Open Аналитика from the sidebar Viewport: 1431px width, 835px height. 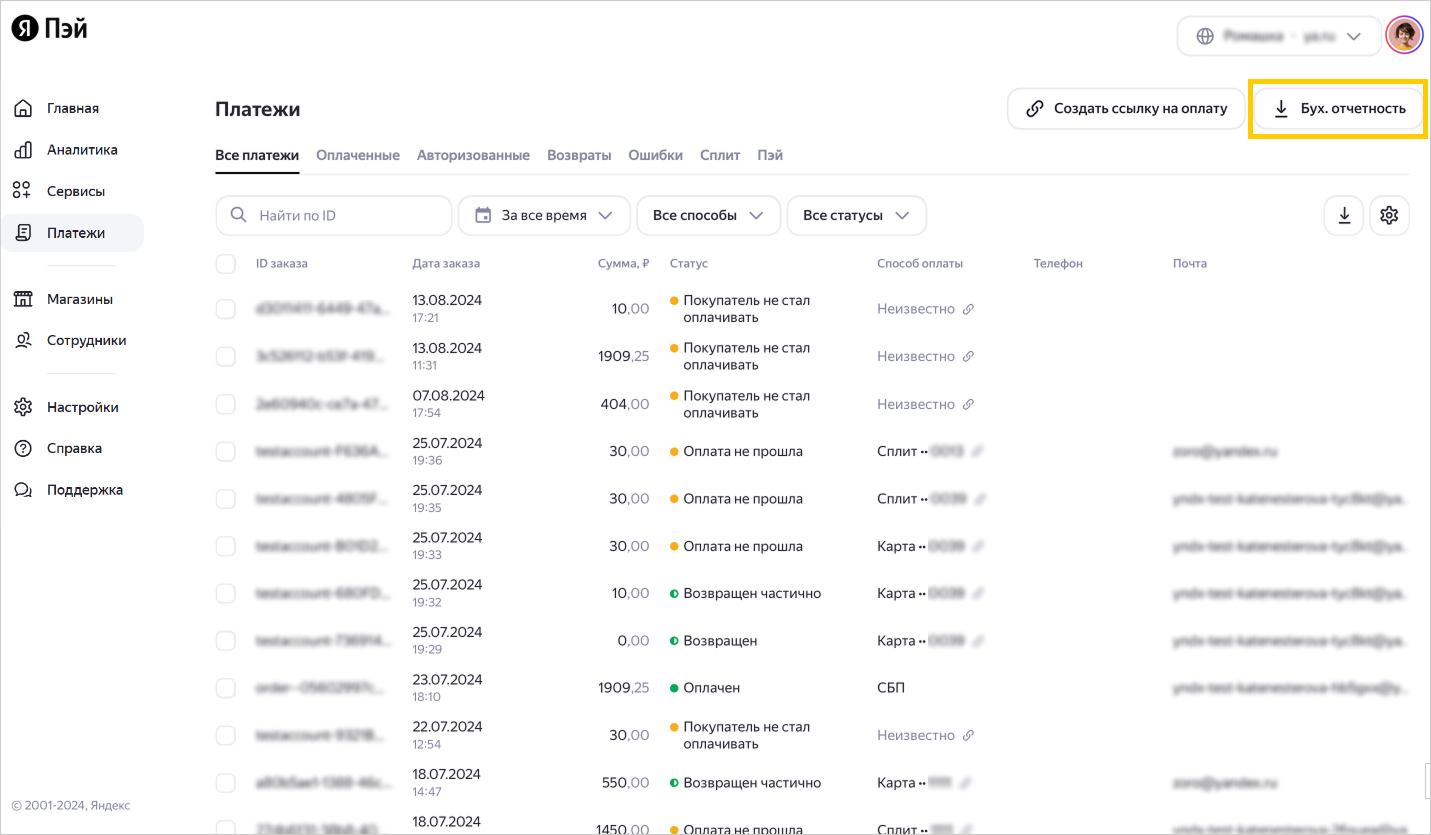click(x=82, y=150)
